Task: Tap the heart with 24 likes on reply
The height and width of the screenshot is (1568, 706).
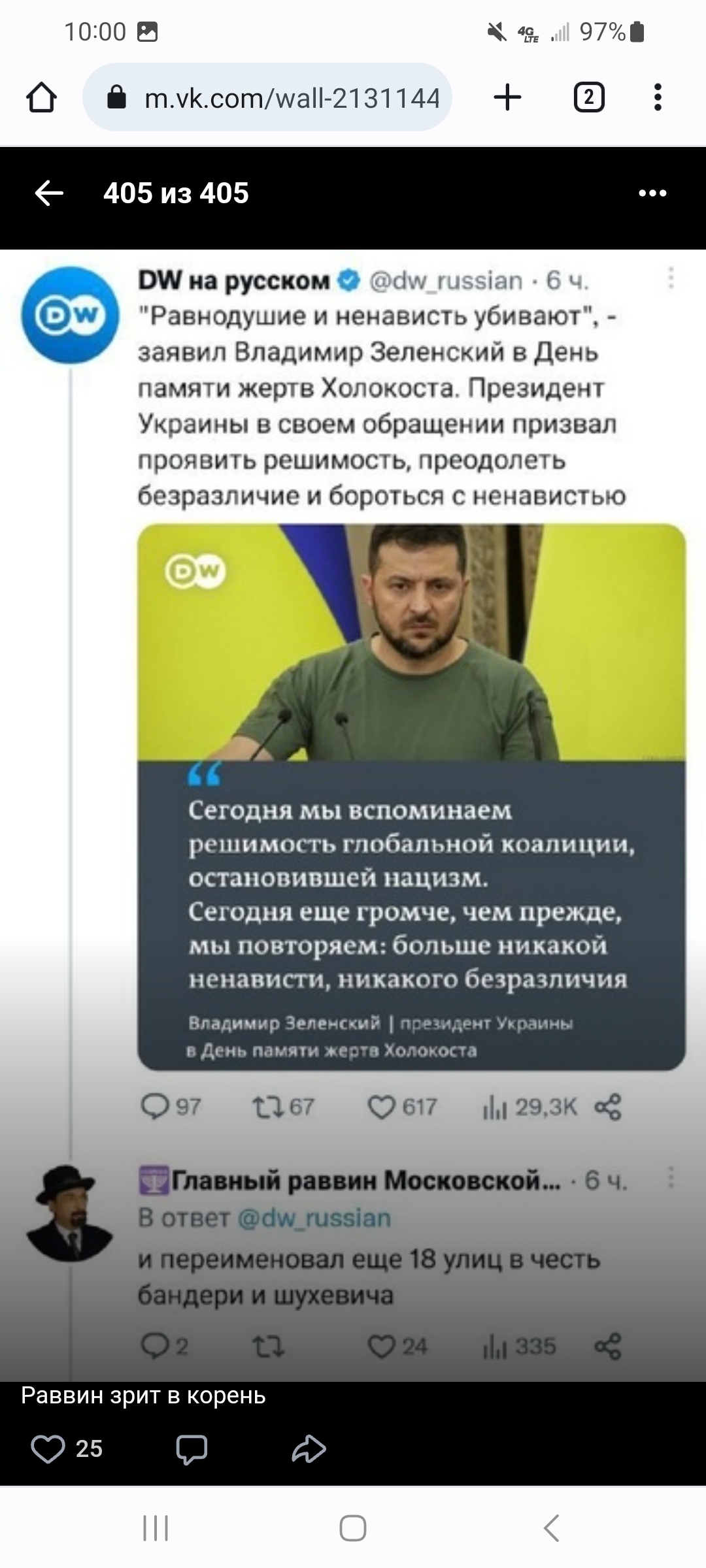Action: [x=382, y=1347]
